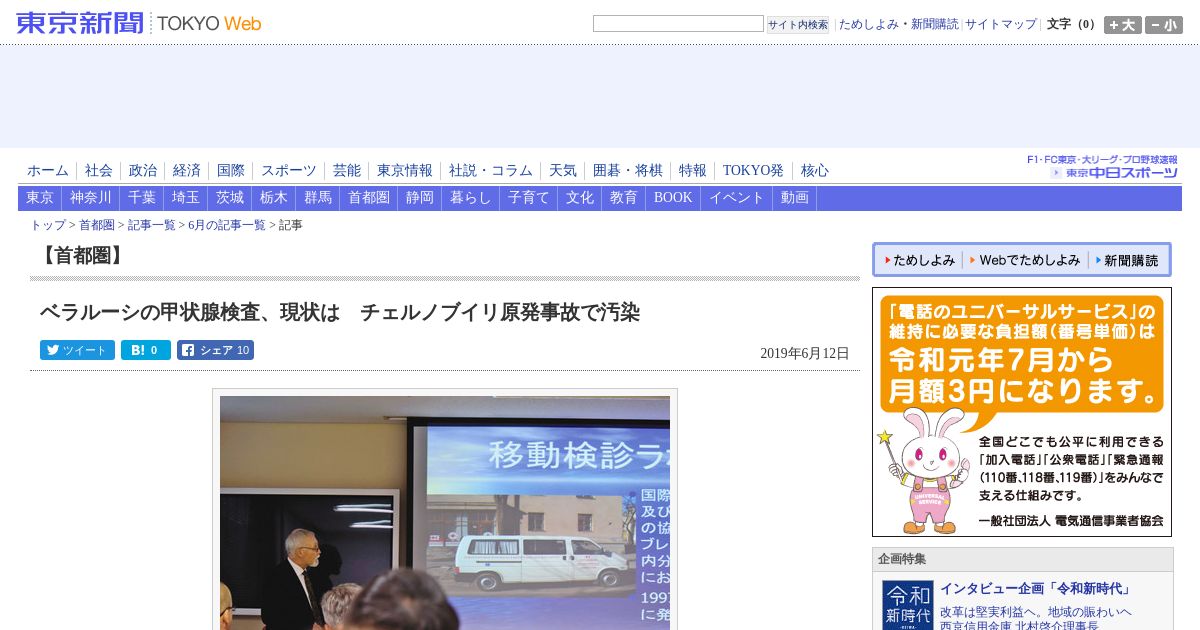Open the article photo of the presentation
Viewport: 1200px width, 630px height.
click(445, 512)
